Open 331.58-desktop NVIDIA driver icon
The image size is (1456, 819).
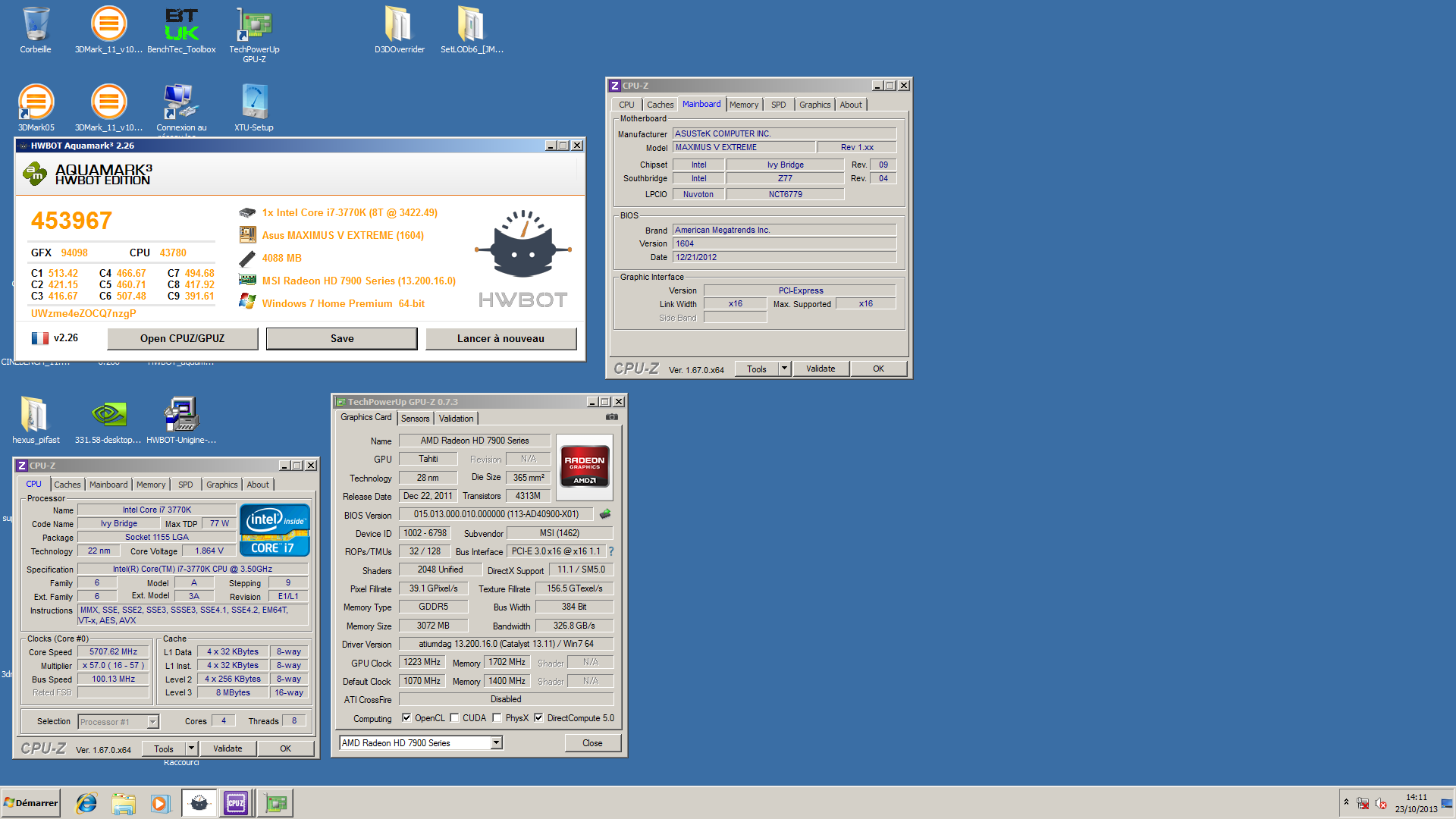[108, 419]
